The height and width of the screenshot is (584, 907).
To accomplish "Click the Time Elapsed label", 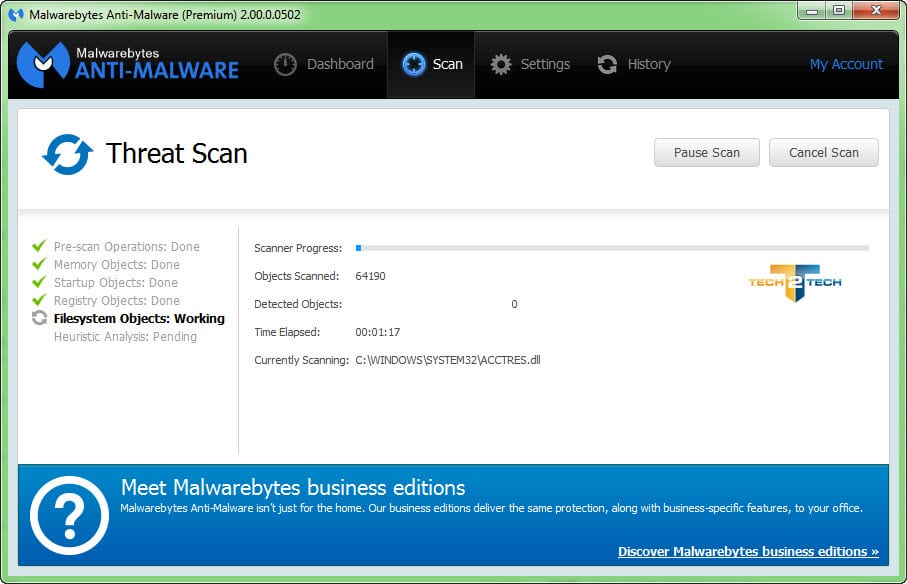I will click(287, 332).
